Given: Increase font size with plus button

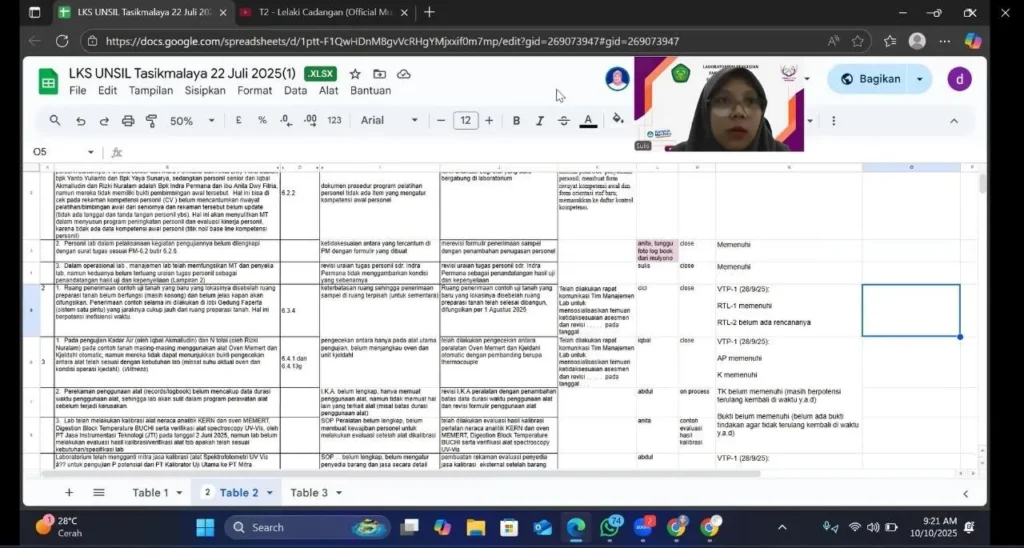Looking at the screenshot, I should (489, 121).
